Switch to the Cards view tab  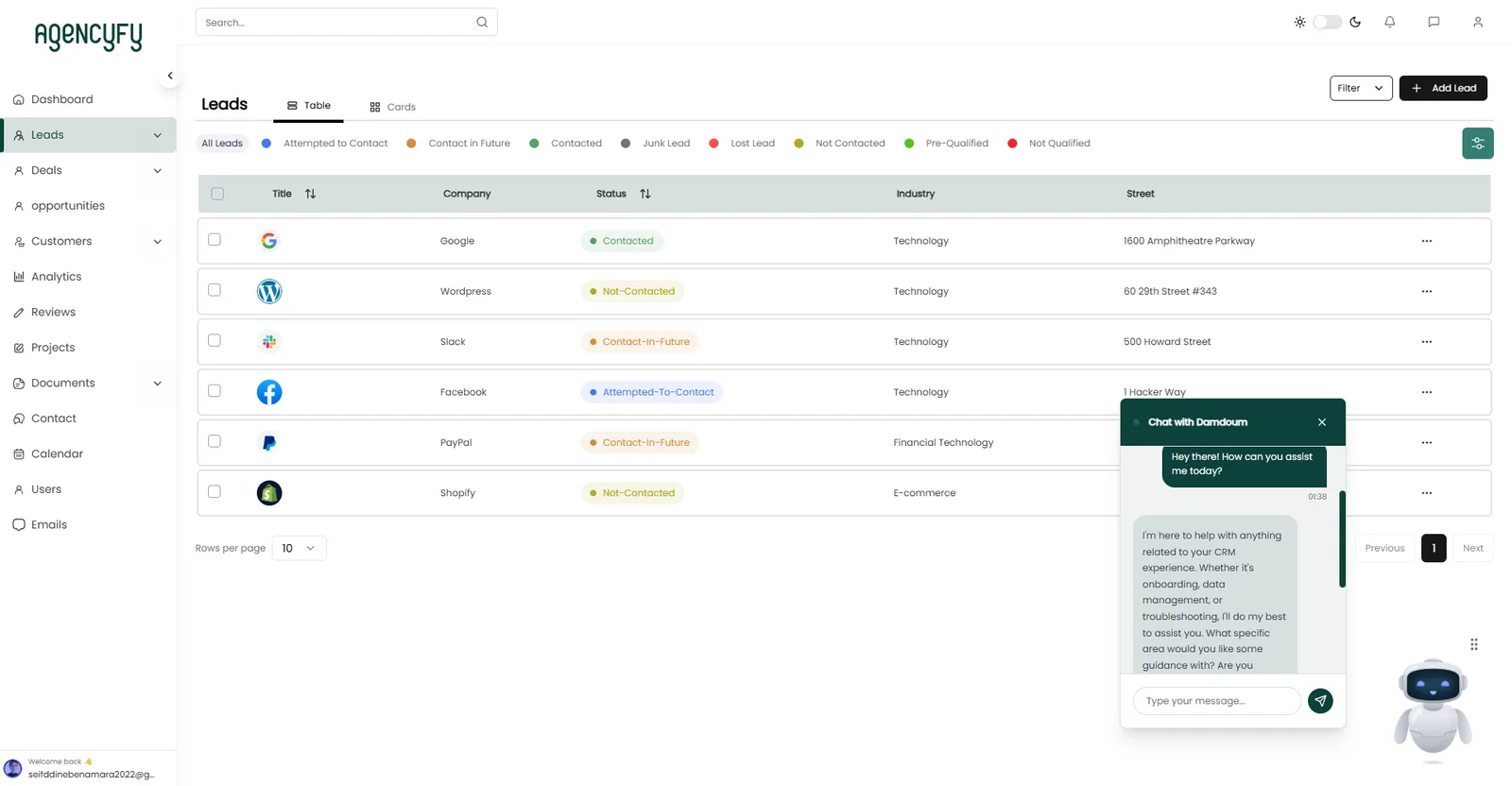click(x=392, y=107)
